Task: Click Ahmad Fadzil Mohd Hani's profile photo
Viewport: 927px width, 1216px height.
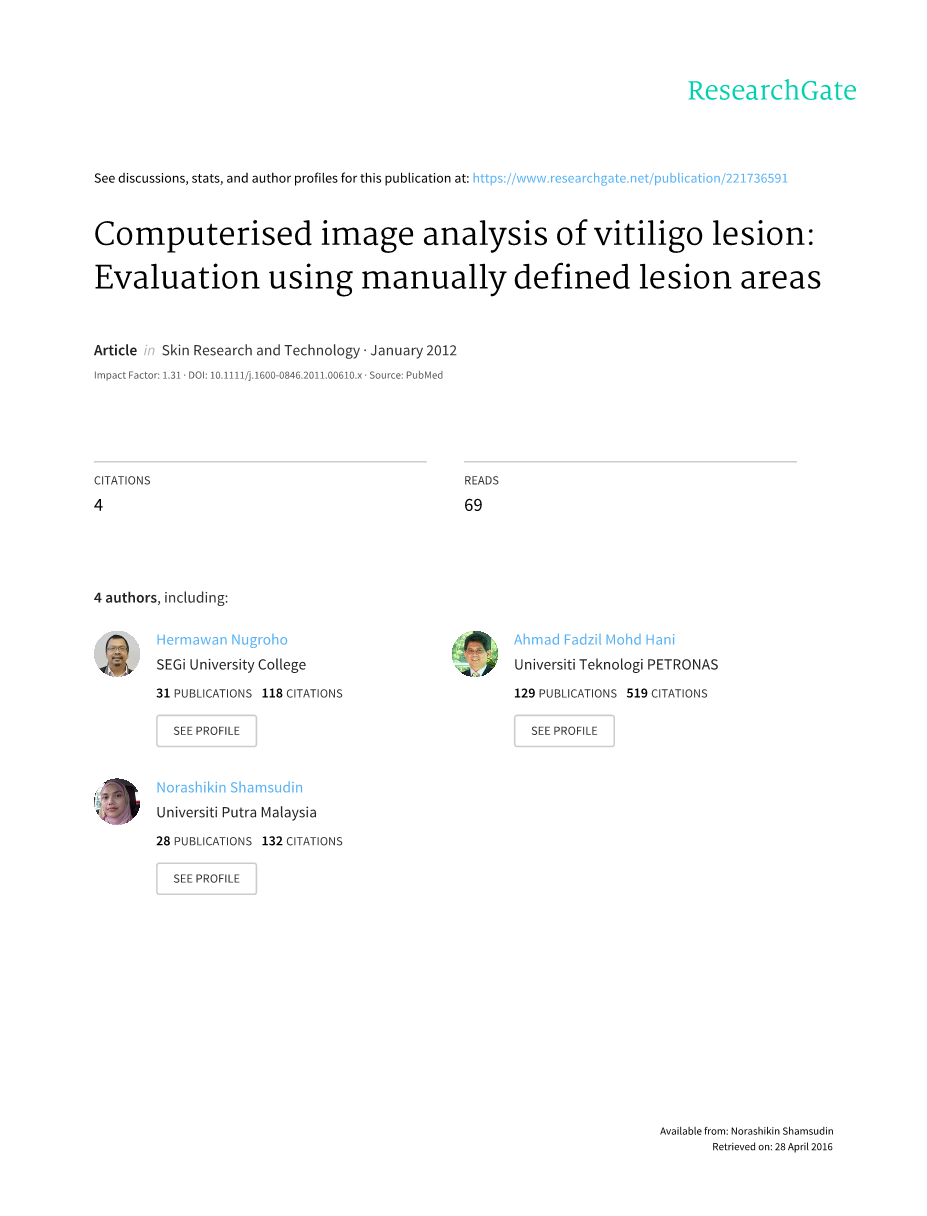Action: (475, 654)
